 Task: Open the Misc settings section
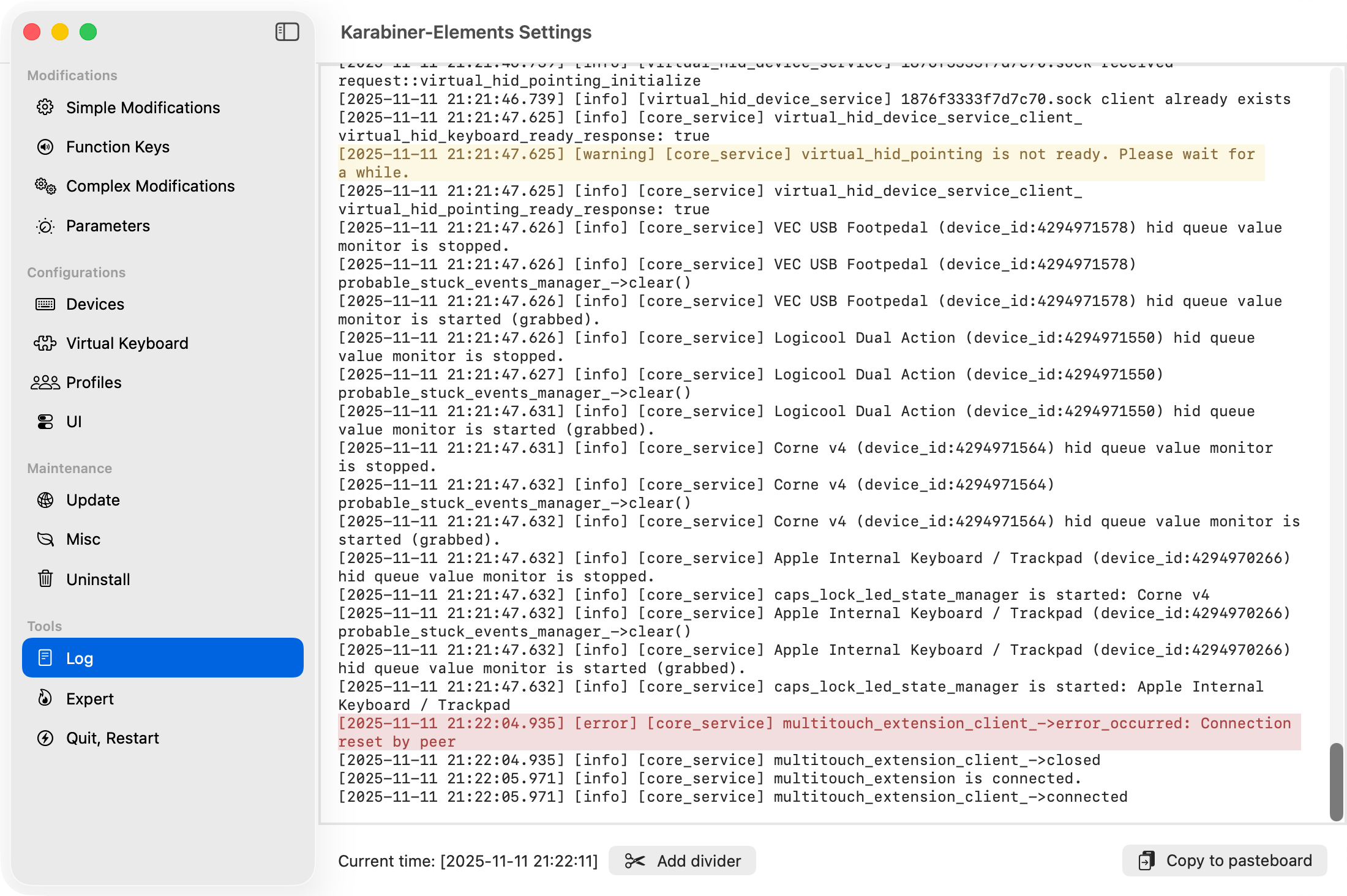pyautogui.click(x=83, y=539)
